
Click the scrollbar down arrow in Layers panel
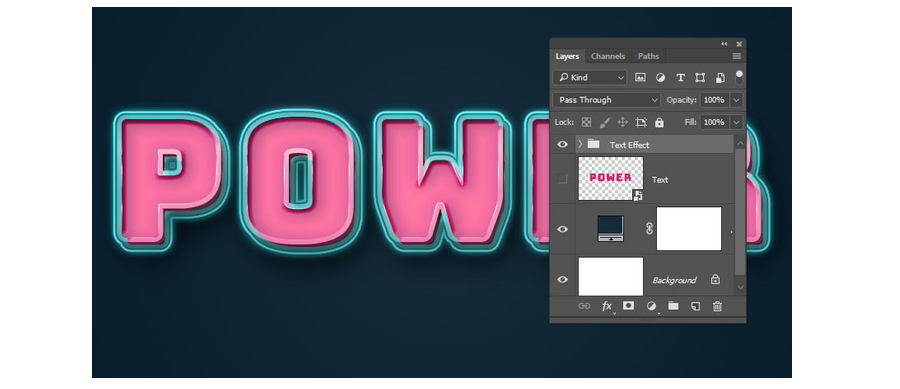coord(740,287)
